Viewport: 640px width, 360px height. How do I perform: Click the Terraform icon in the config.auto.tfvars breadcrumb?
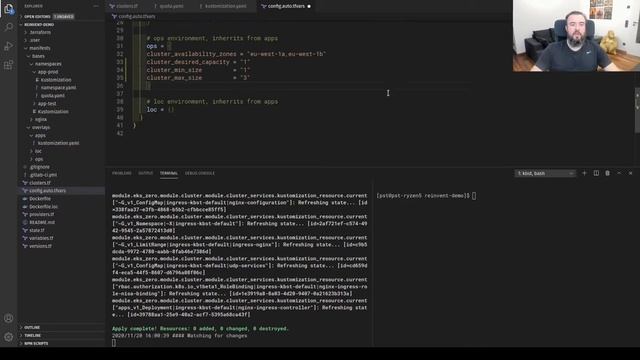[114, 16]
